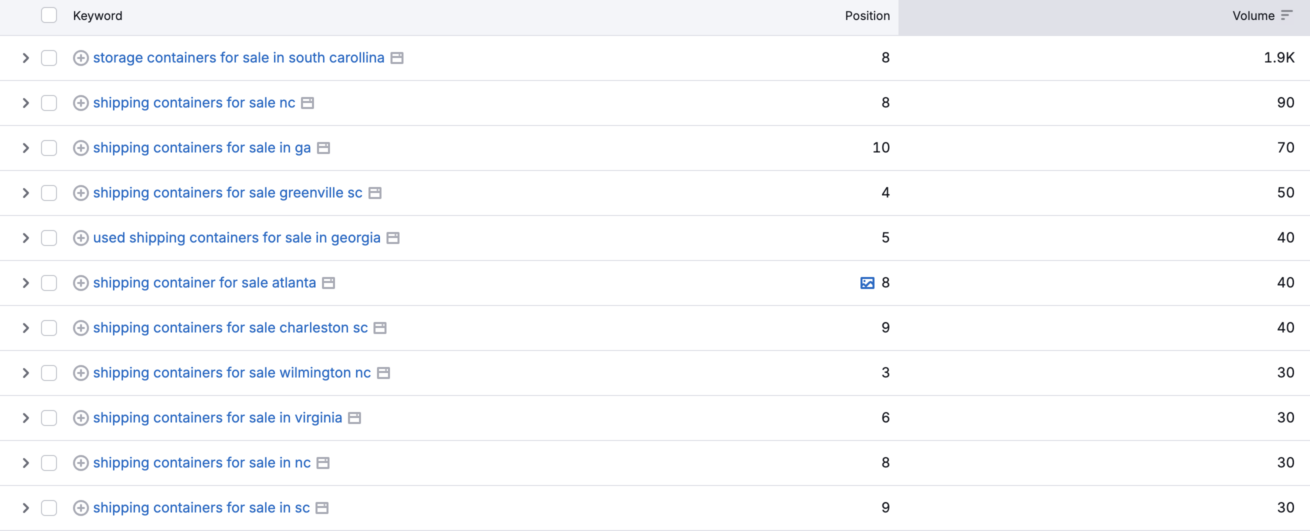Click plus icon beside shipping containers for sale nc
The image size is (1310, 531).
(x=81, y=103)
